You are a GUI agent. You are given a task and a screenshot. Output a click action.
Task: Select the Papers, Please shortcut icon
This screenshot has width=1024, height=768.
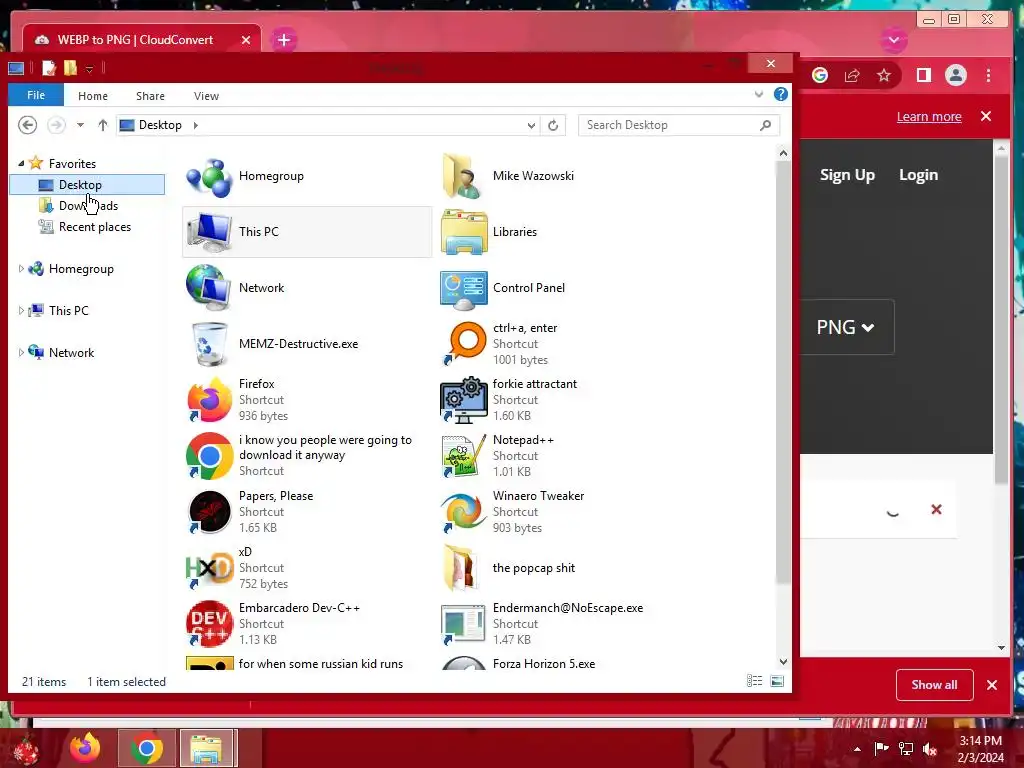click(x=209, y=513)
